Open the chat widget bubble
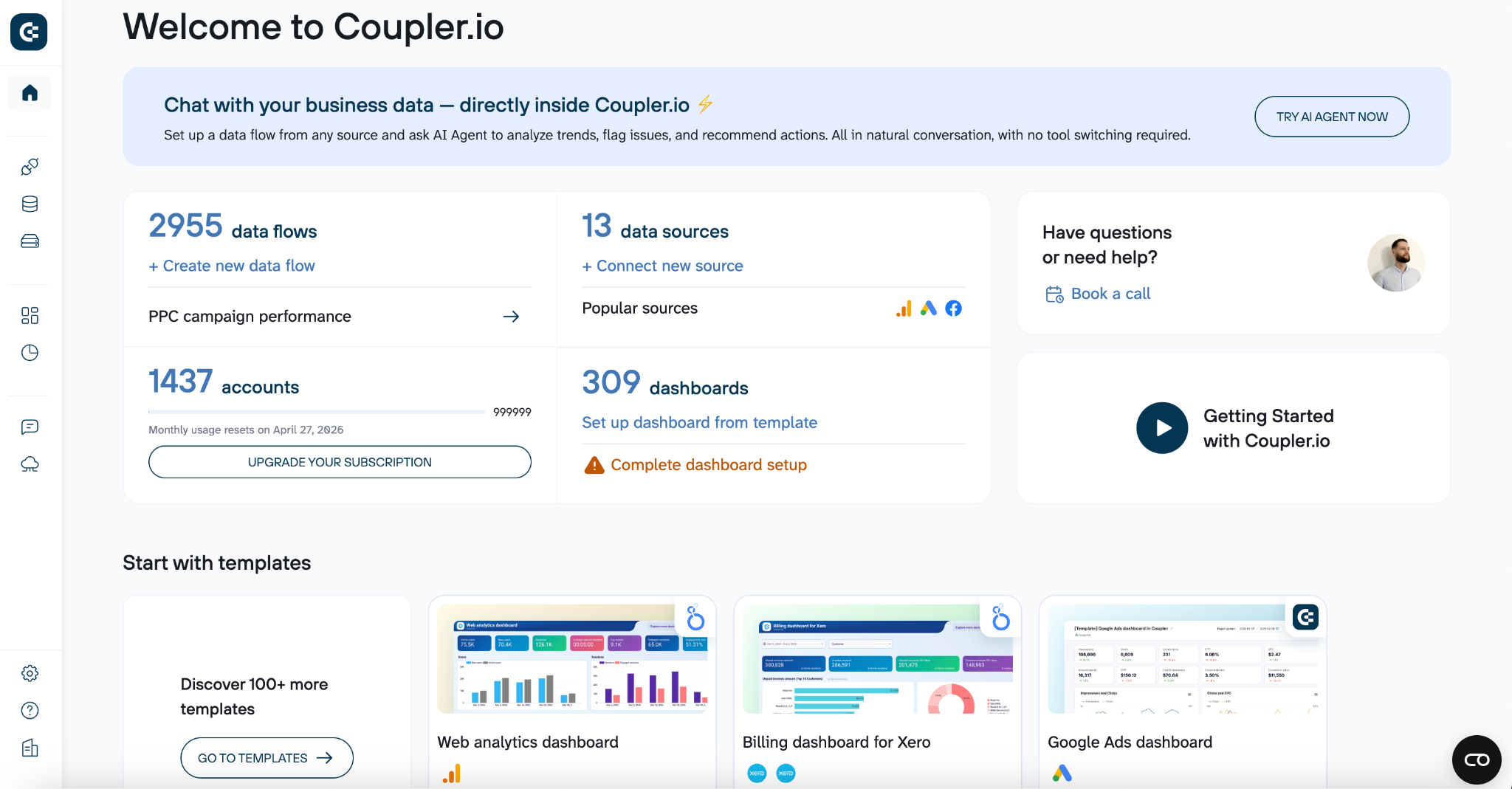This screenshot has height=789, width=1512. click(1477, 759)
